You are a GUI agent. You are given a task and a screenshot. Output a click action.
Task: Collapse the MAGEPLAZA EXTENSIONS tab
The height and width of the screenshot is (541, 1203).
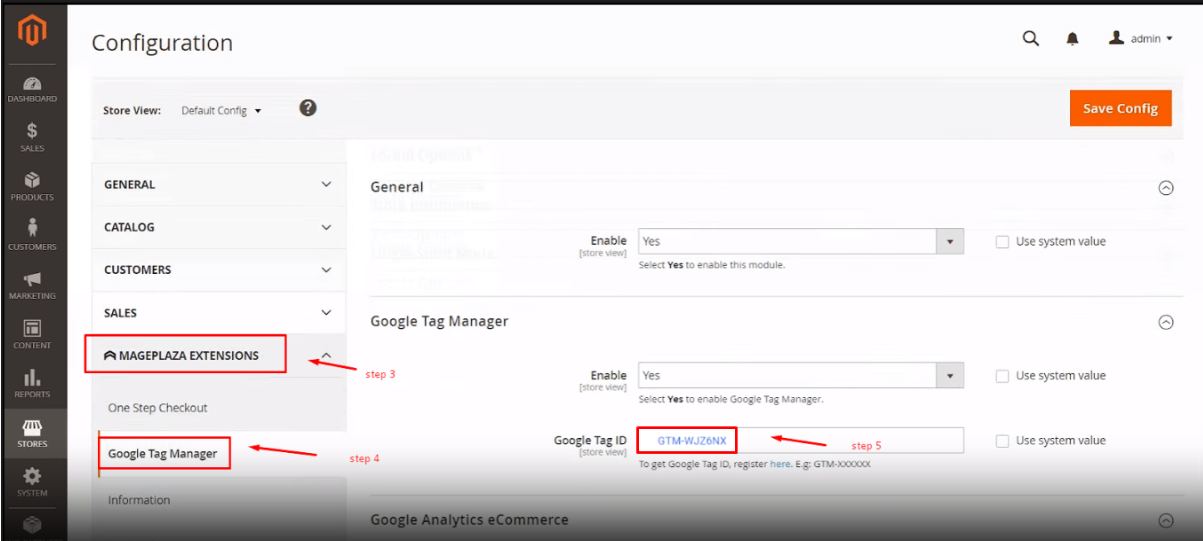(x=218, y=355)
